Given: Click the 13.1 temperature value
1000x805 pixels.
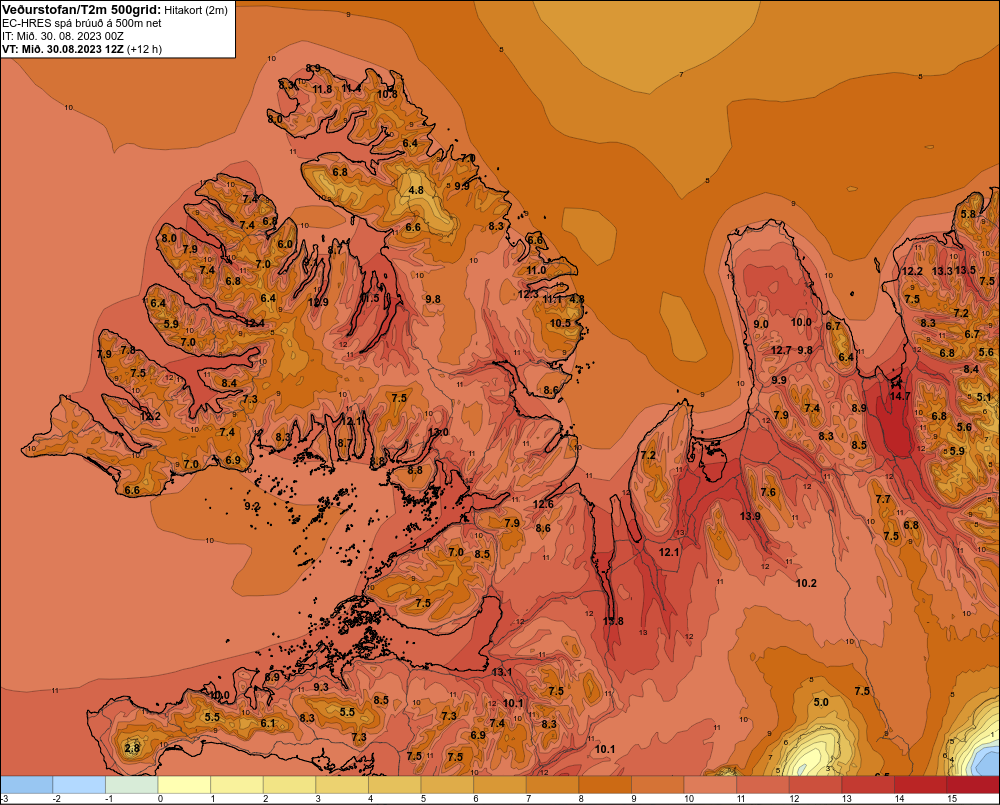Looking at the screenshot, I should coord(502,672).
